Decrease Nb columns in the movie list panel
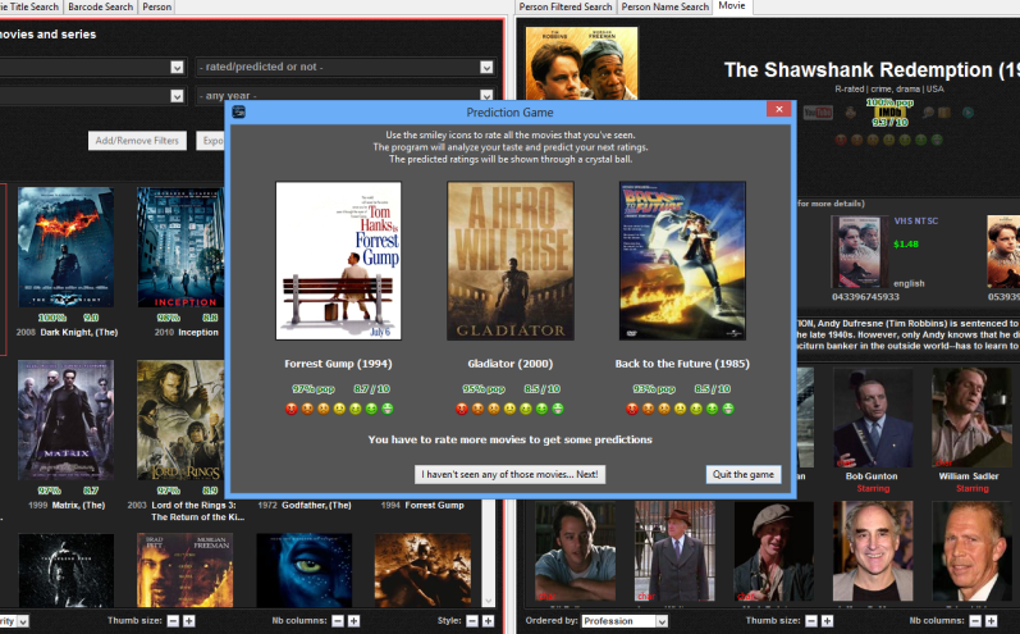Screen dimensions: 1020x634 [338, 621]
